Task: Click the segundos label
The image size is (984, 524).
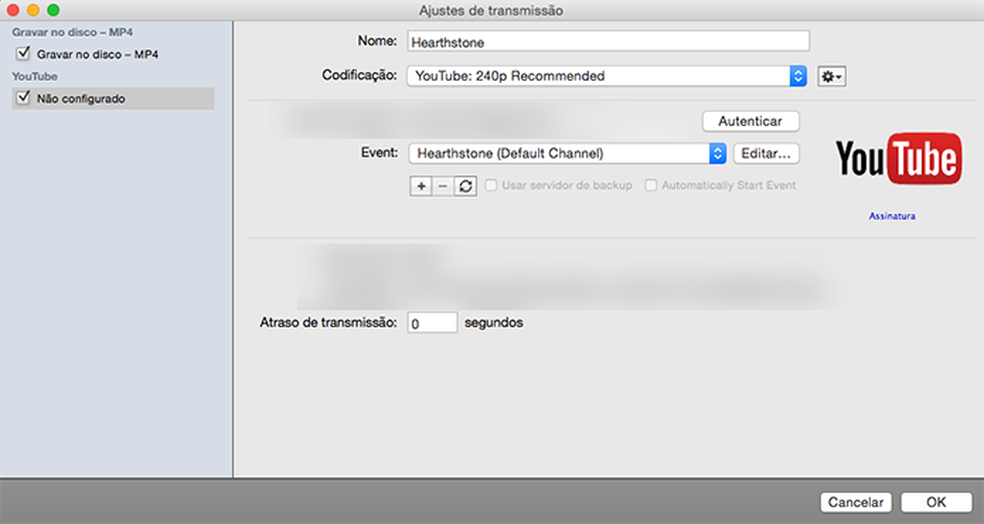Action: pos(494,323)
